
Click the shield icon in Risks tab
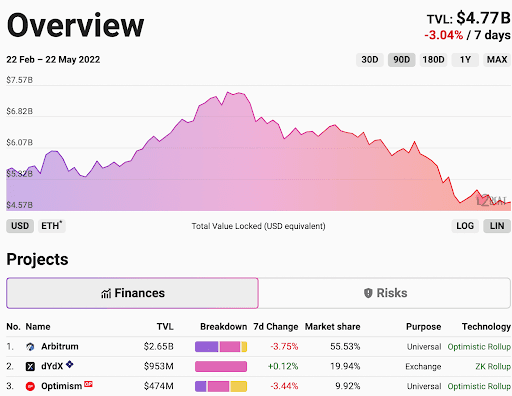tap(368, 293)
